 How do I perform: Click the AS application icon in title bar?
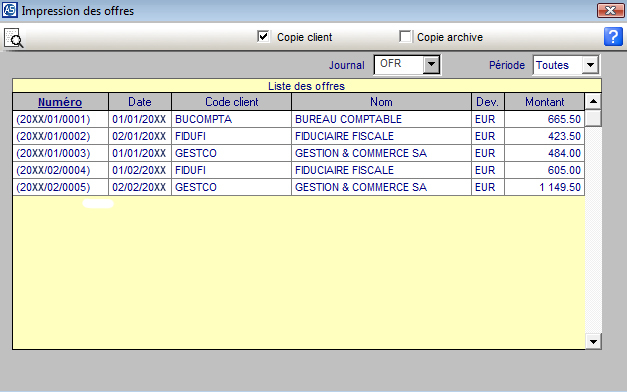pyautogui.click(x=10, y=10)
